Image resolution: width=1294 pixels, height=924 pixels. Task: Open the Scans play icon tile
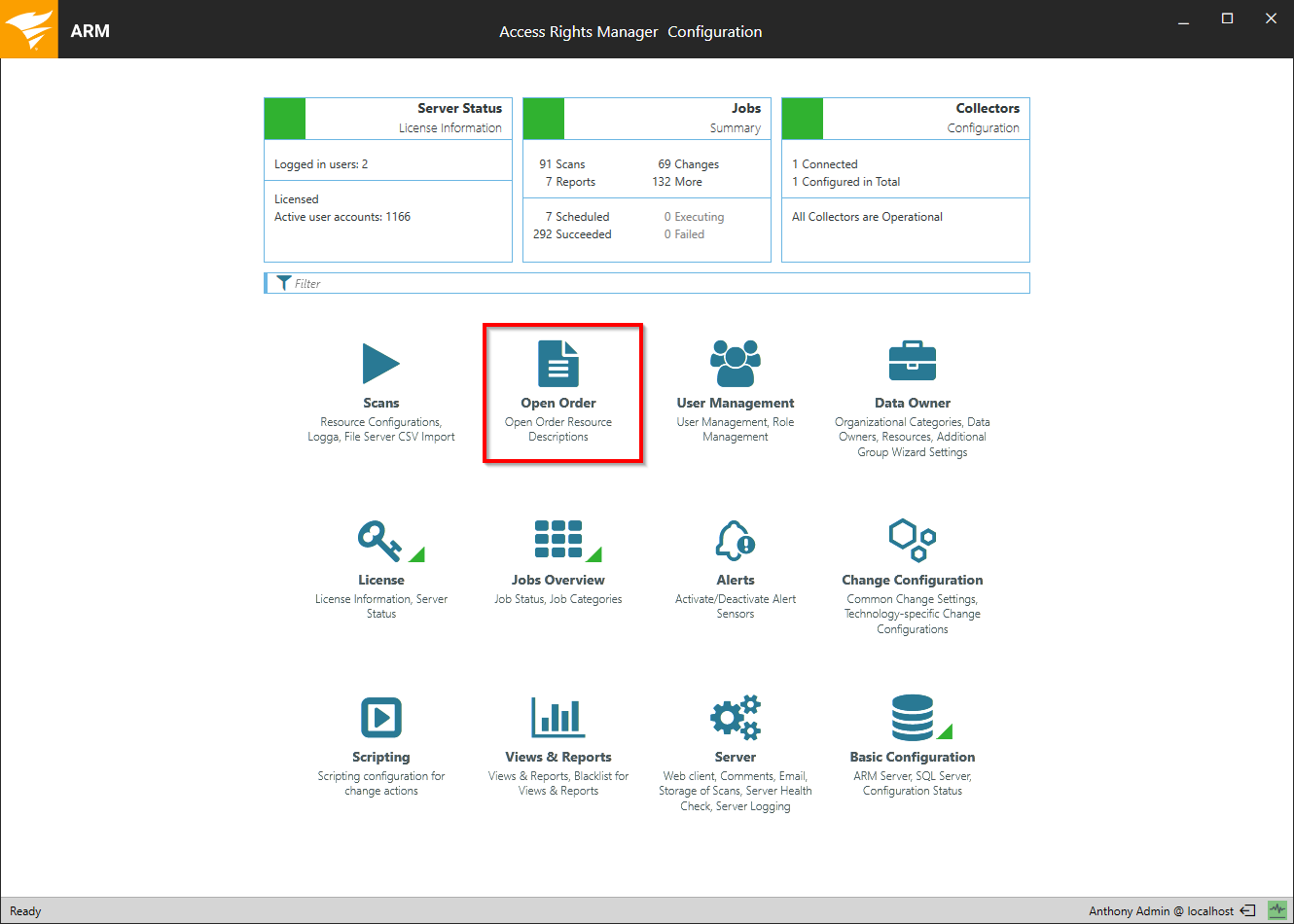click(x=380, y=364)
